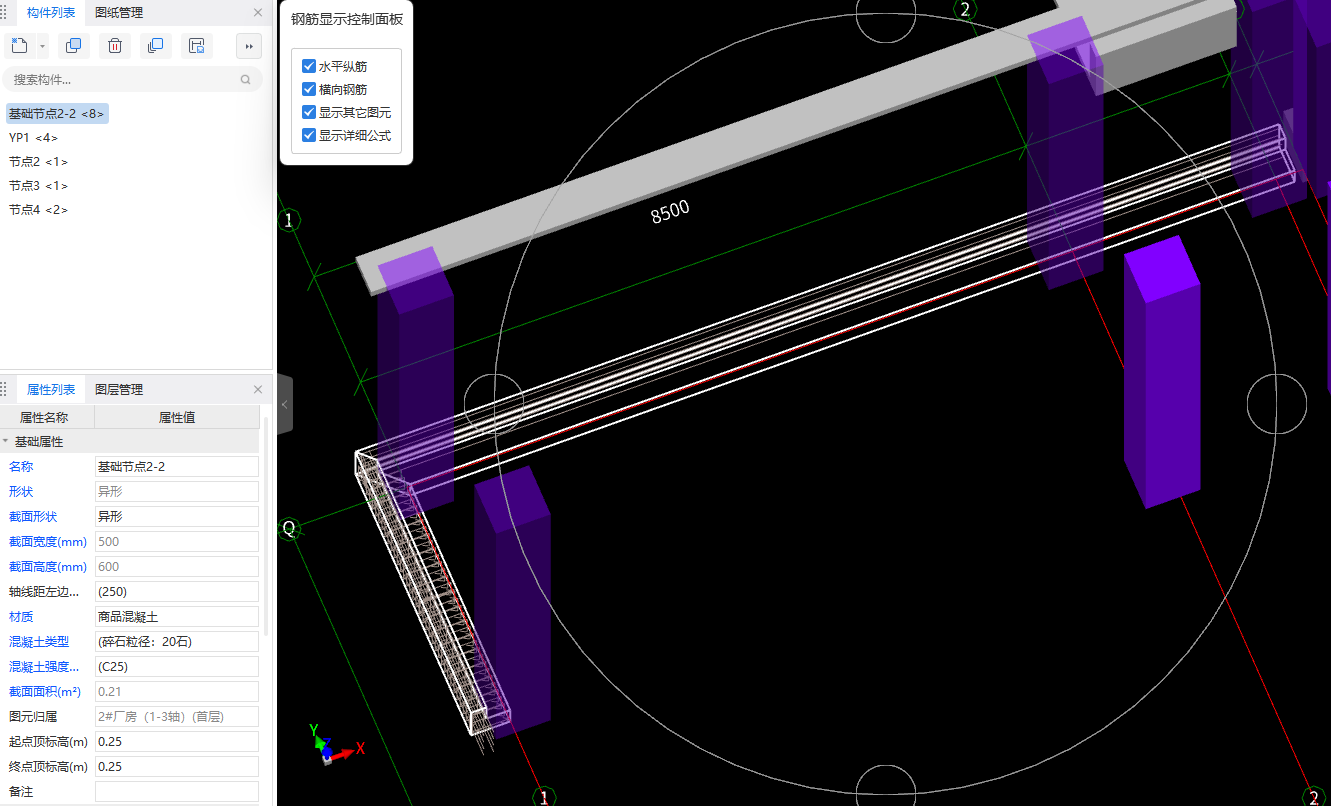Viewport: 1331px width, 806px height.
Task: Open the 截面形状 value field
Action: pos(177,516)
